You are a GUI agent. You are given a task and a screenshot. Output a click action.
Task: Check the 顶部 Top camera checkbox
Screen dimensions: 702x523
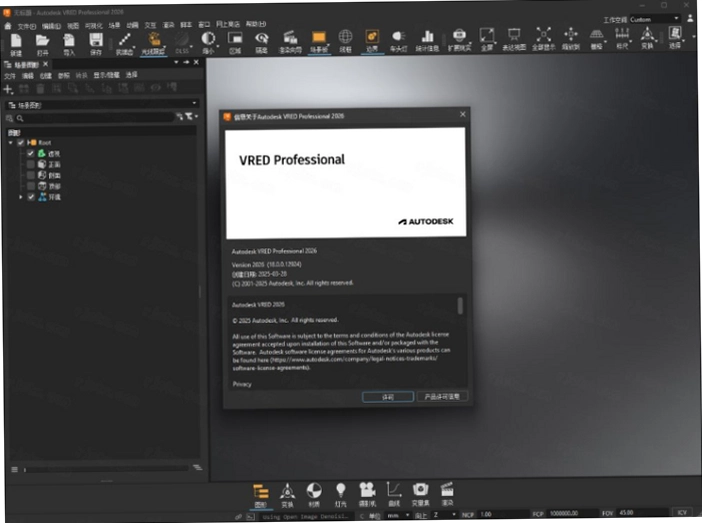[x=30, y=186]
